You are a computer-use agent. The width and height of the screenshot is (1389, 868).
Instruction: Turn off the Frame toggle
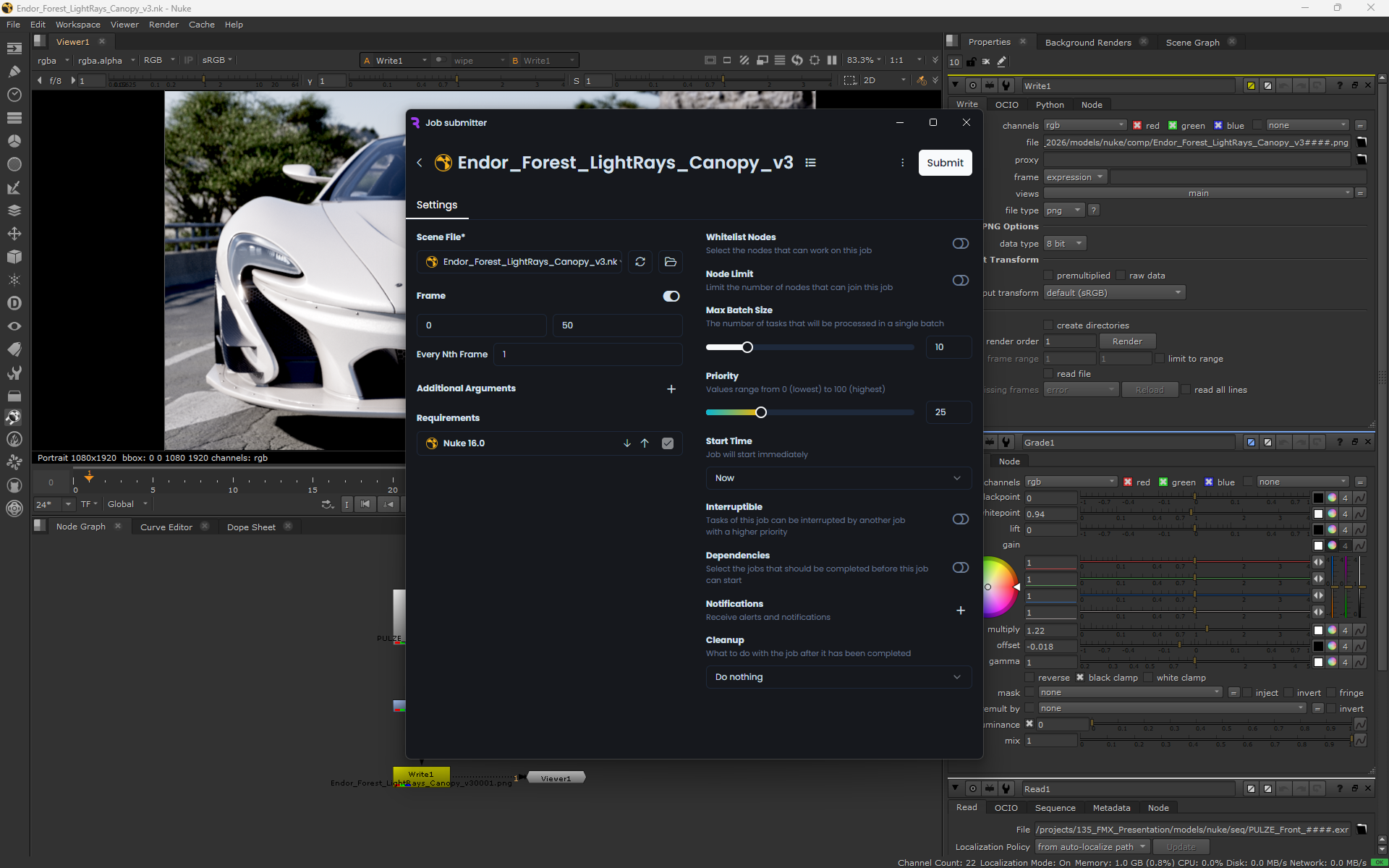click(x=671, y=296)
